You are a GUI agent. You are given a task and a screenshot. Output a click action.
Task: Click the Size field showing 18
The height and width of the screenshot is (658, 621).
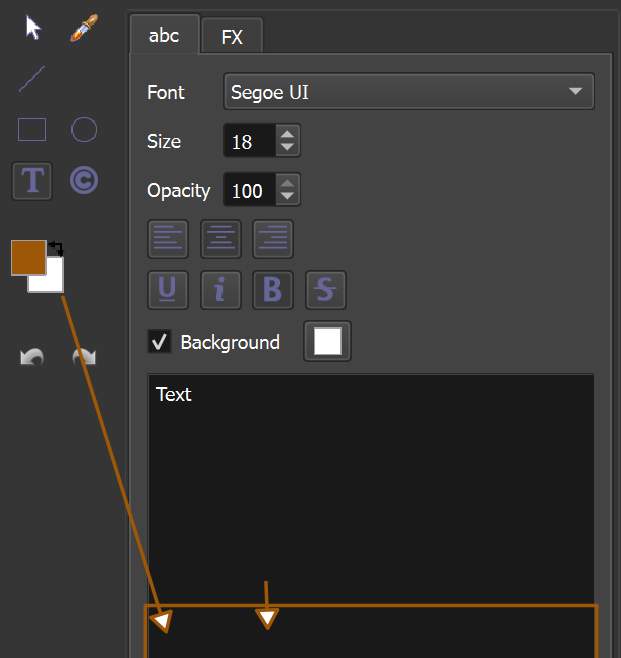coord(250,141)
